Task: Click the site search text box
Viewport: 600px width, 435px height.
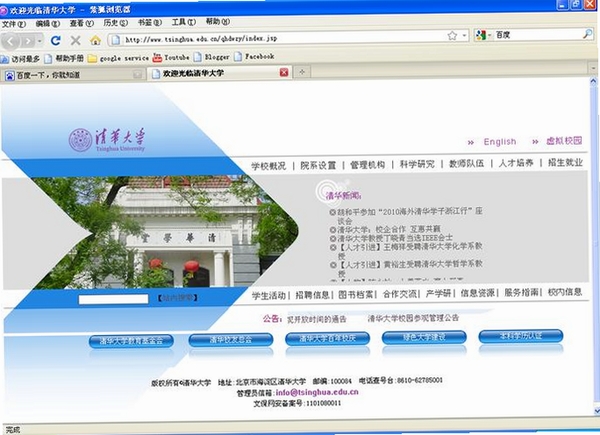Action: (x=113, y=299)
